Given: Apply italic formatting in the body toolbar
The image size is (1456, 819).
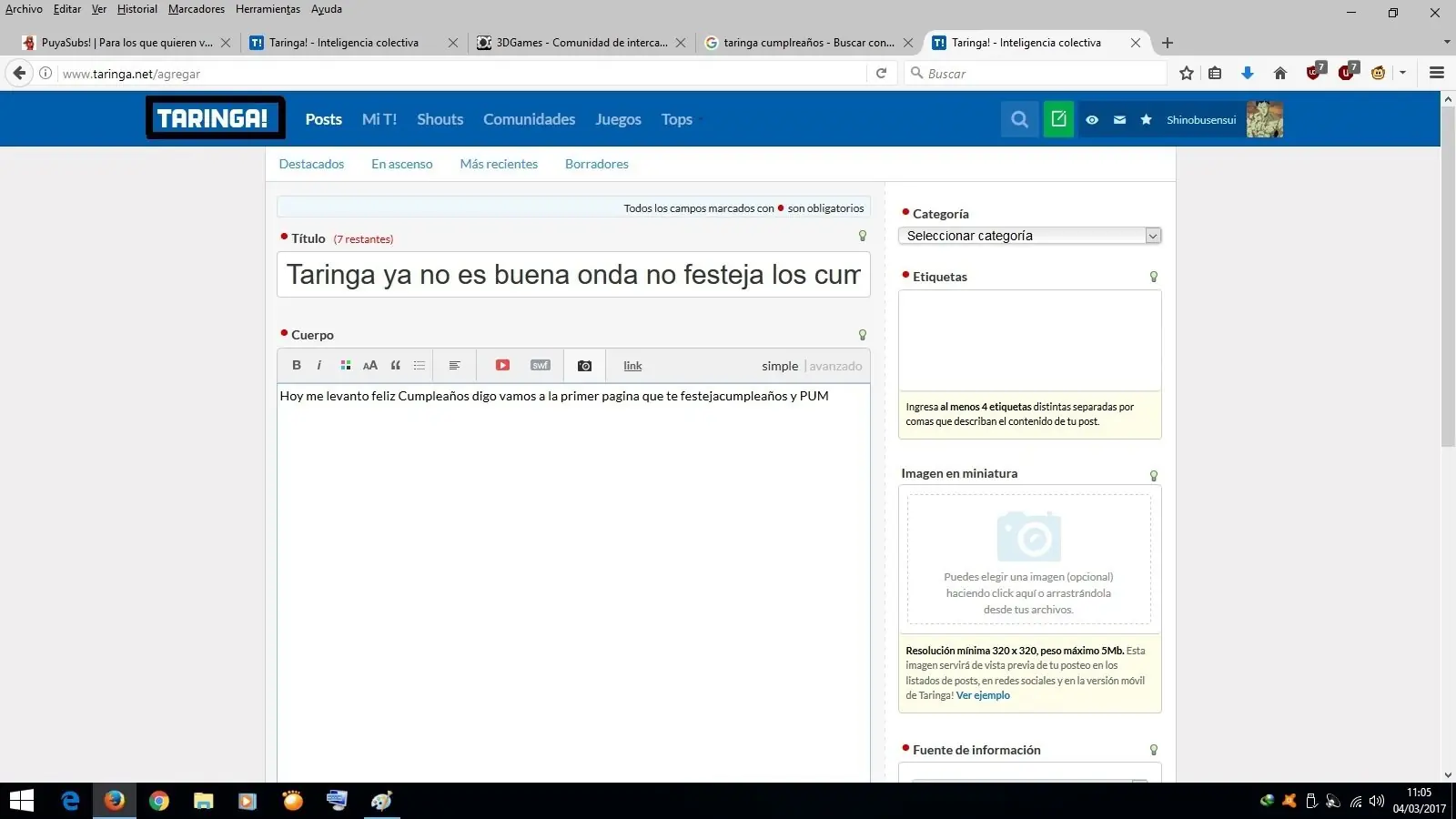Looking at the screenshot, I should [319, 365].
